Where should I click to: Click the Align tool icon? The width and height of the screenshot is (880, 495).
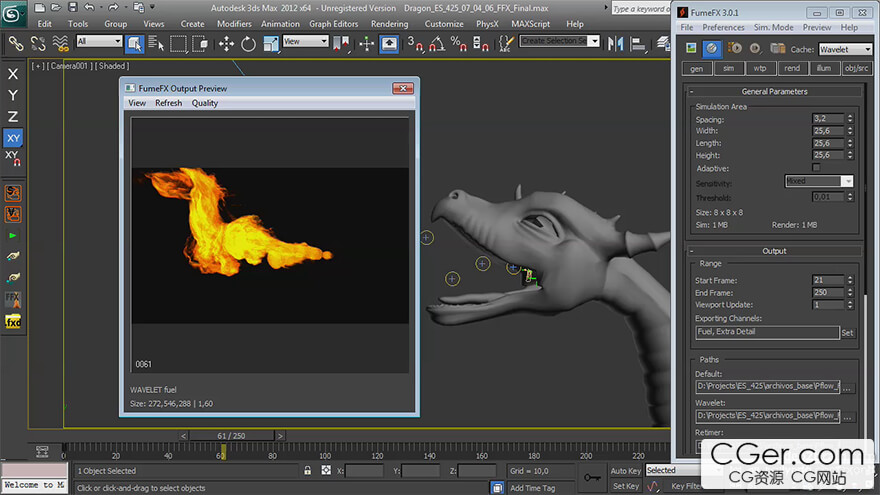(x=638, y=43)
